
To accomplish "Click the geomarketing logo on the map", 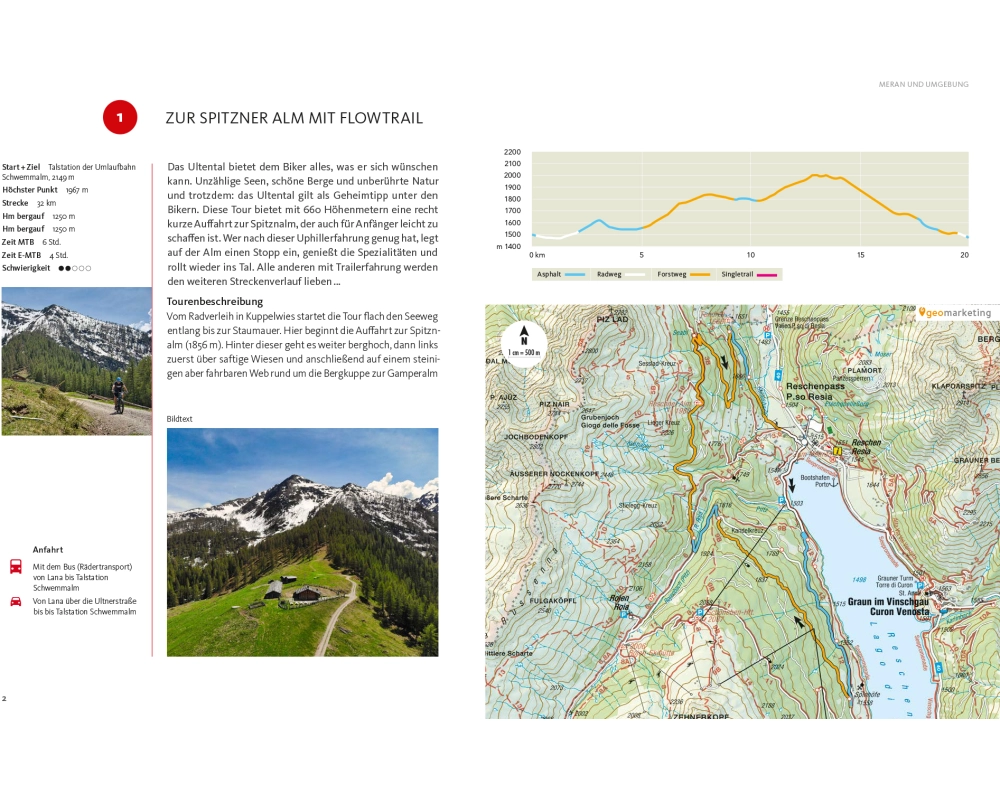I will pos(954,313).
